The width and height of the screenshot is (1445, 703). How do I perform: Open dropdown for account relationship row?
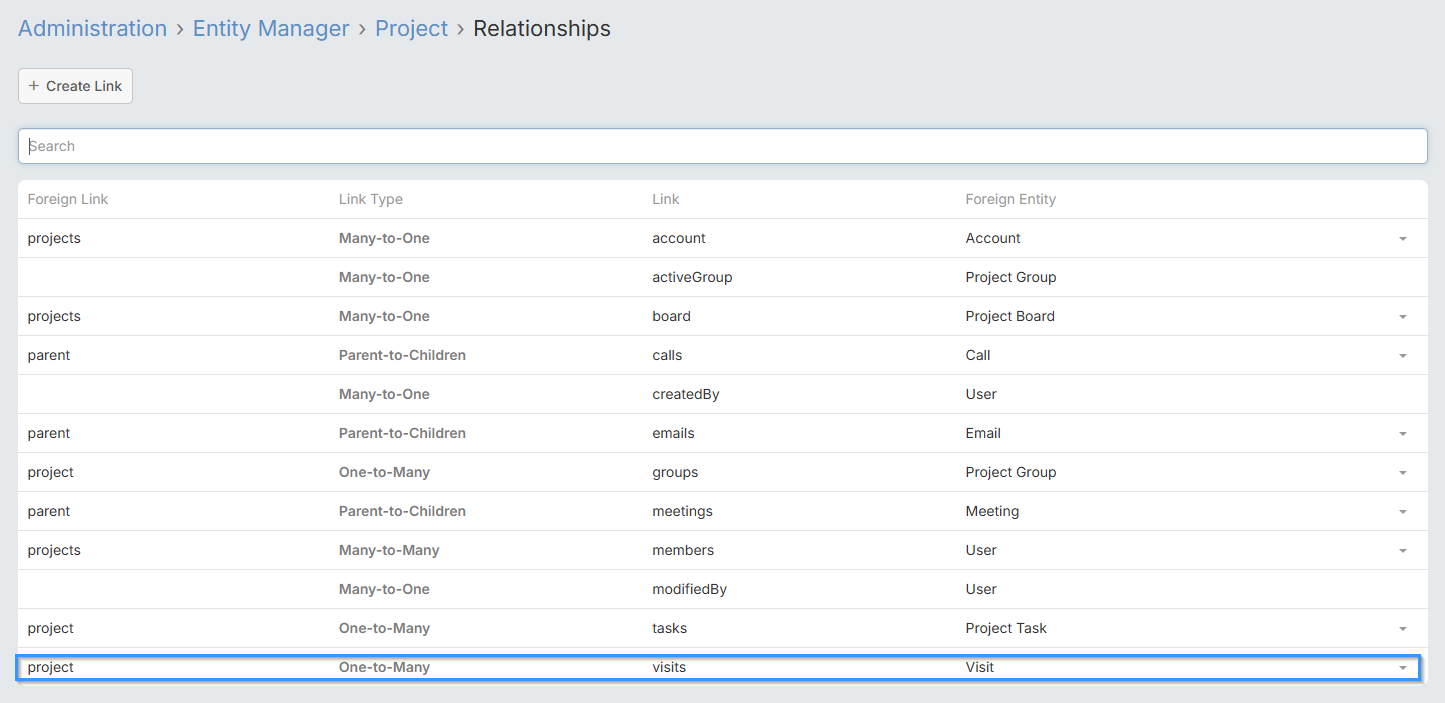click(1402, 239)
